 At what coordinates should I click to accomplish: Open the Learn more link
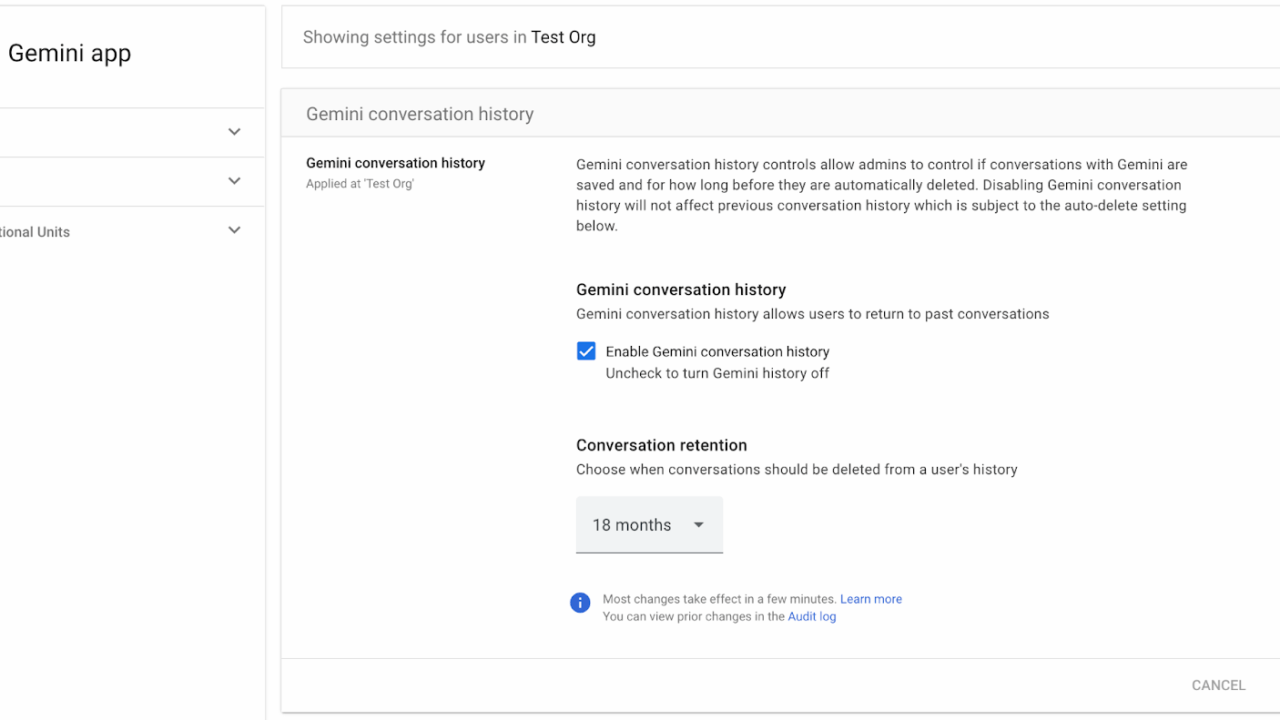coord(871,599)
